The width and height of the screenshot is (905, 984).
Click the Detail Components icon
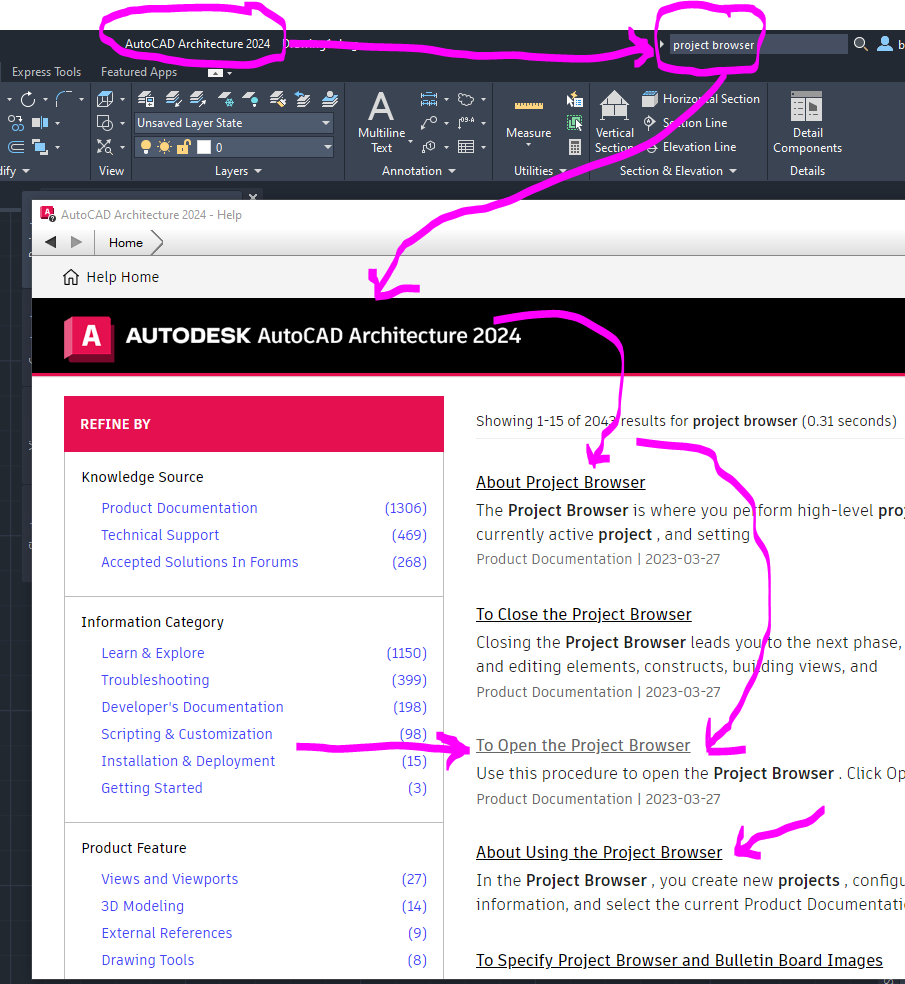(806, 105)
